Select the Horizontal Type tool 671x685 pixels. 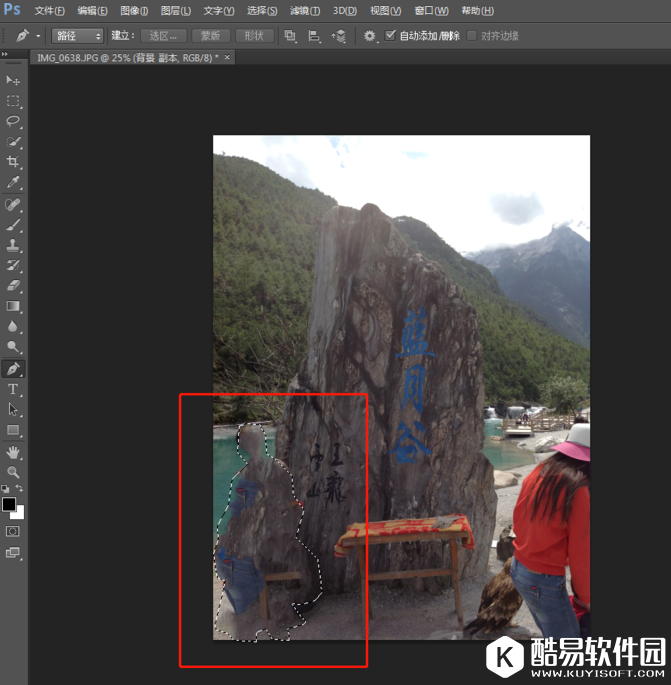click(13, 389)
